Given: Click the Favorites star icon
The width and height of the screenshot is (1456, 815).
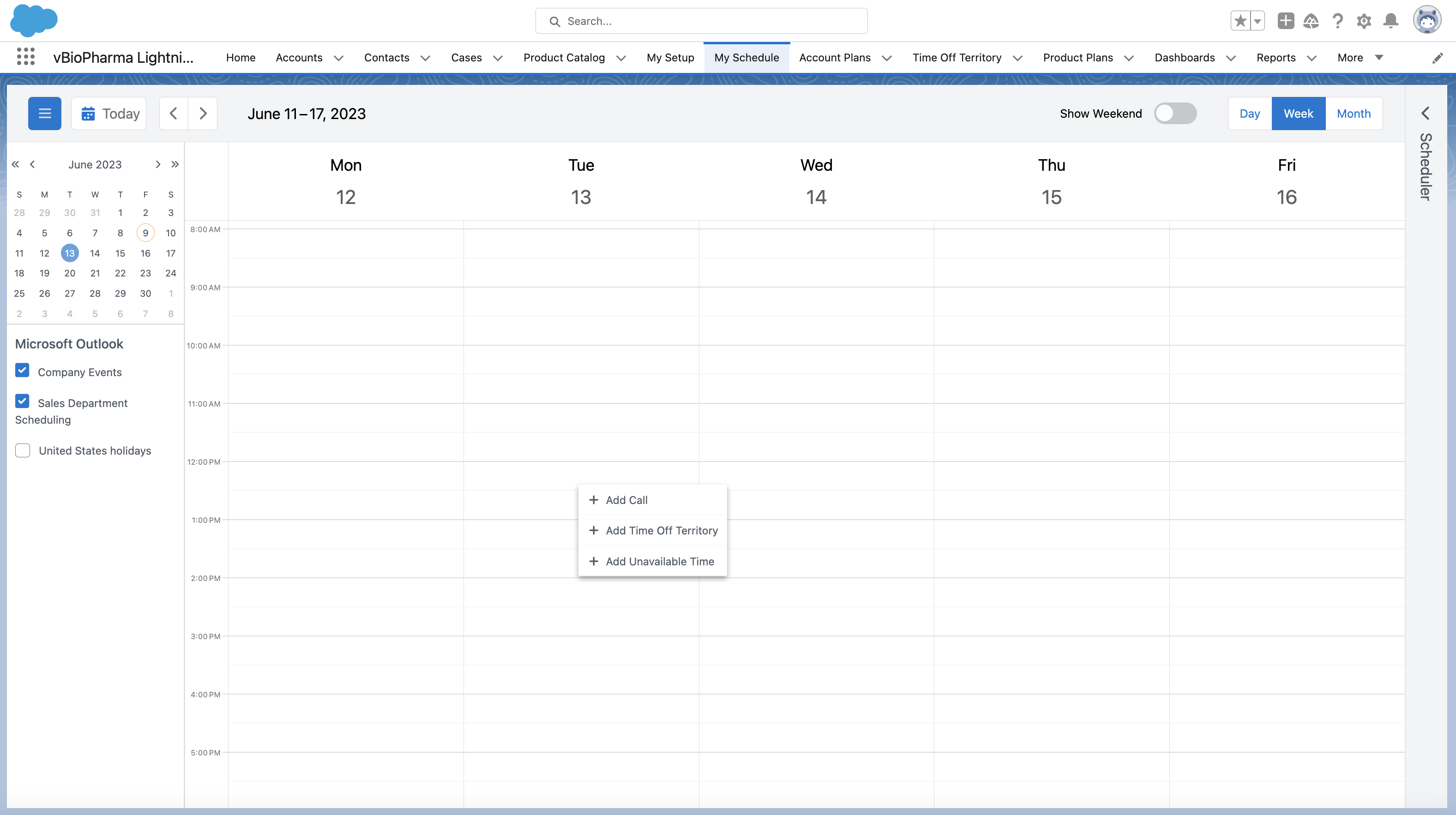Looking at the screenshot, I should (1240, 21).
